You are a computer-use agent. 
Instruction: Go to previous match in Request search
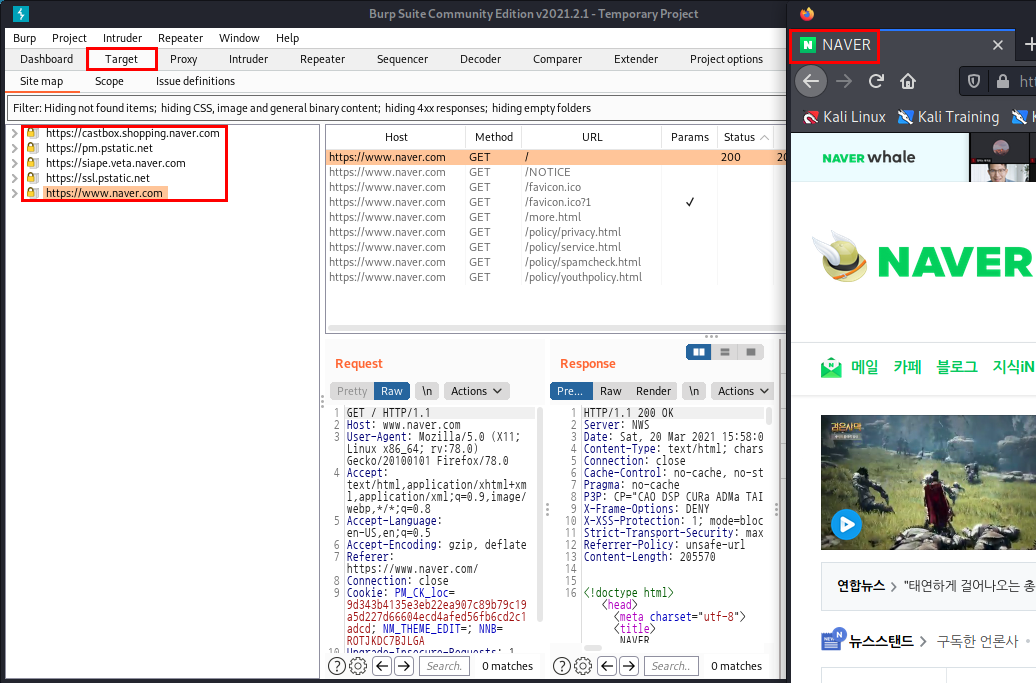(382, 666)
